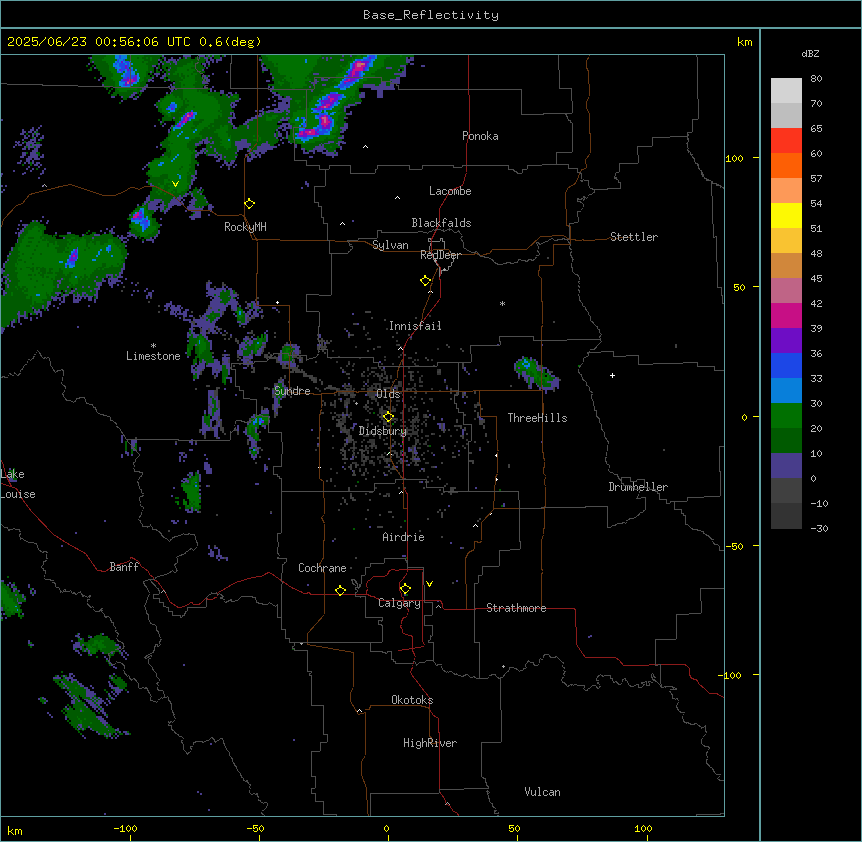Select the -30 value in dBZ legend
This screenshot has width=862, height=842.
click(x=819, y=528)
